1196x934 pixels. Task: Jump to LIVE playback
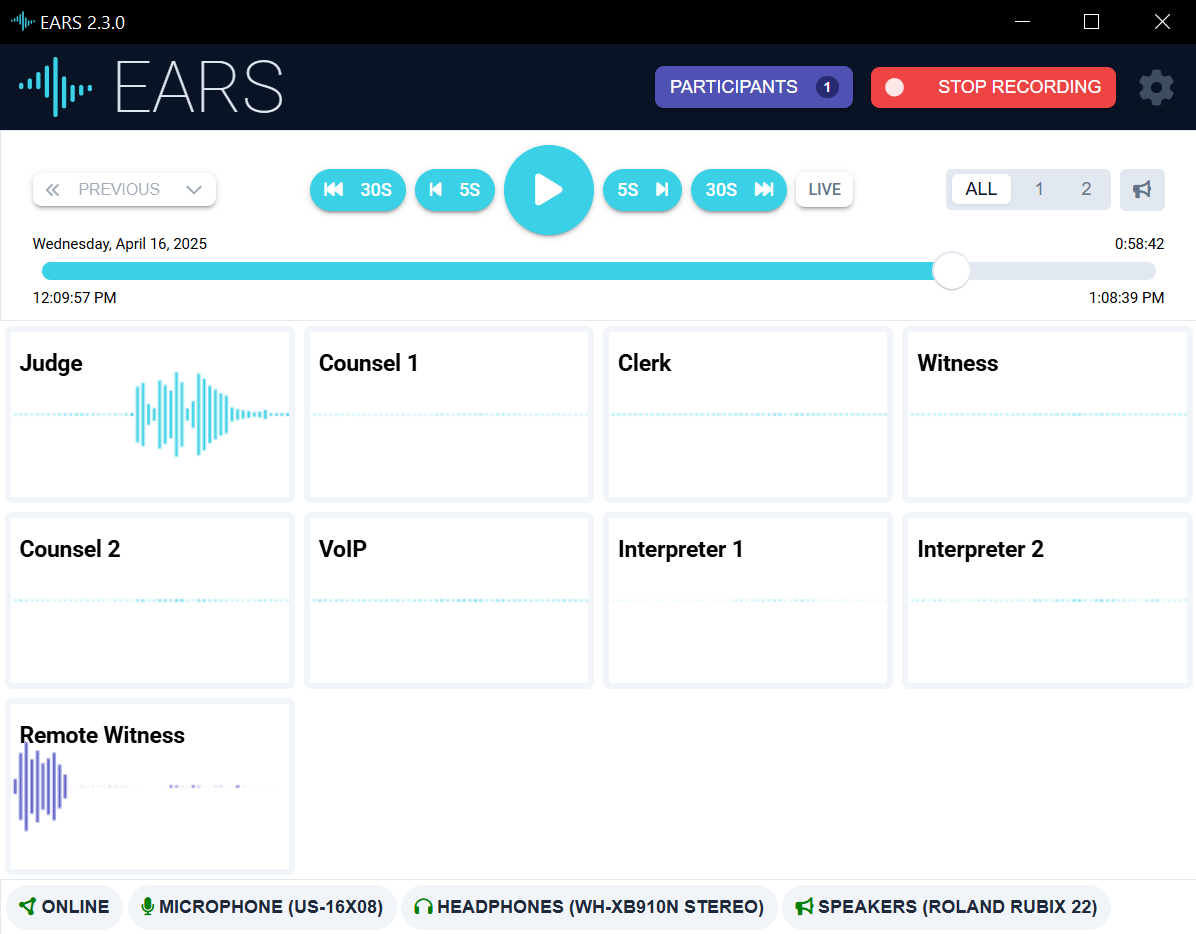824,189
